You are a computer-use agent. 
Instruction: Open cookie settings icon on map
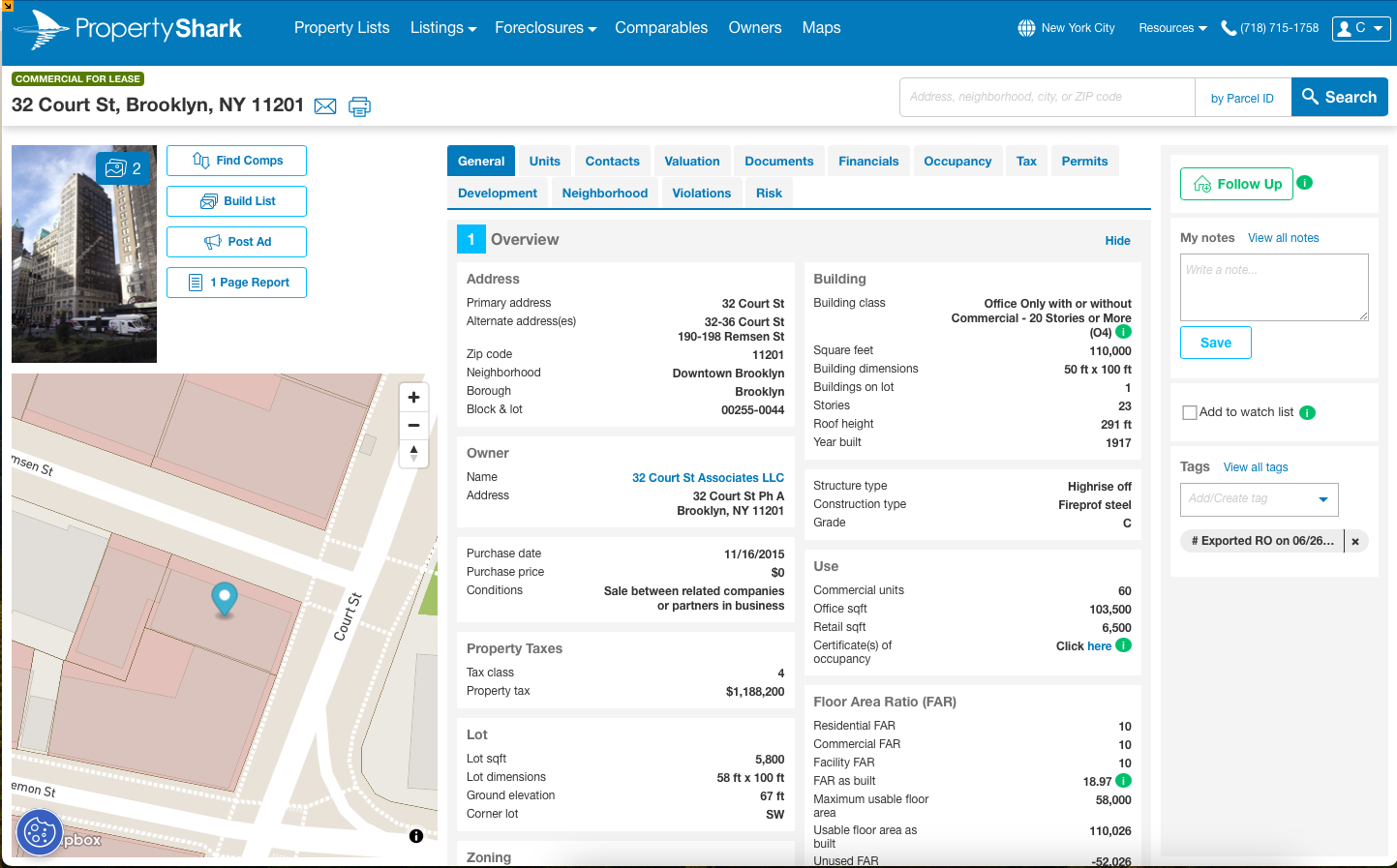tap(40, 832)
